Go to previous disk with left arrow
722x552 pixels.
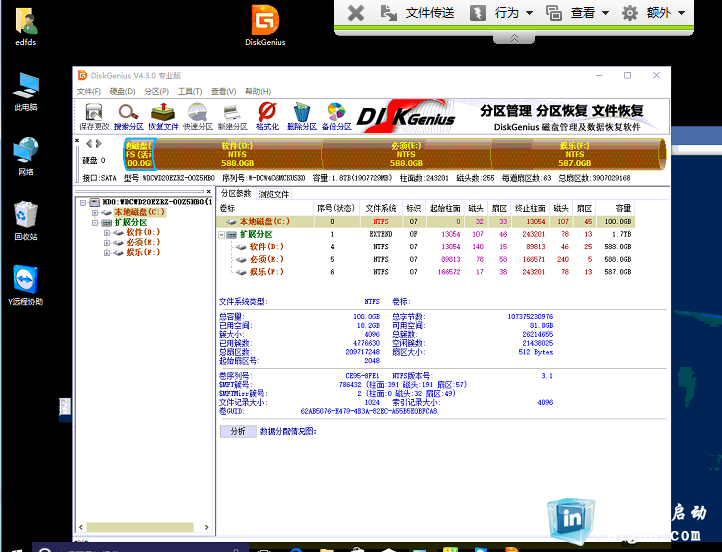[89, 144]
